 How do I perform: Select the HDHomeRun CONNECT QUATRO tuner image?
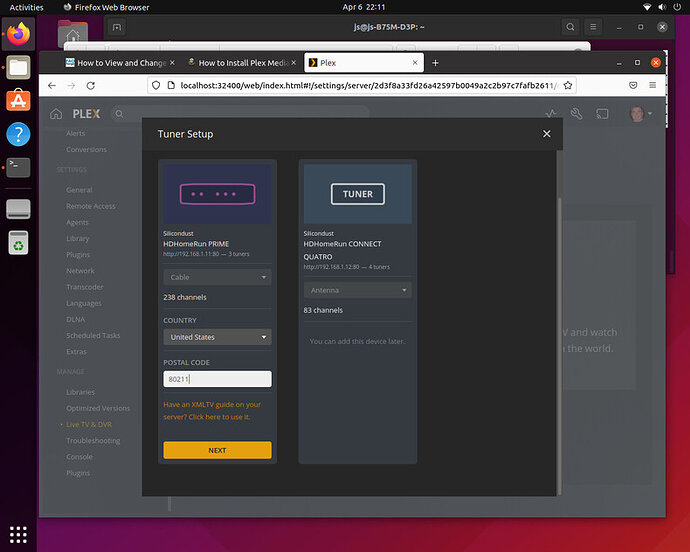(358, 194)
